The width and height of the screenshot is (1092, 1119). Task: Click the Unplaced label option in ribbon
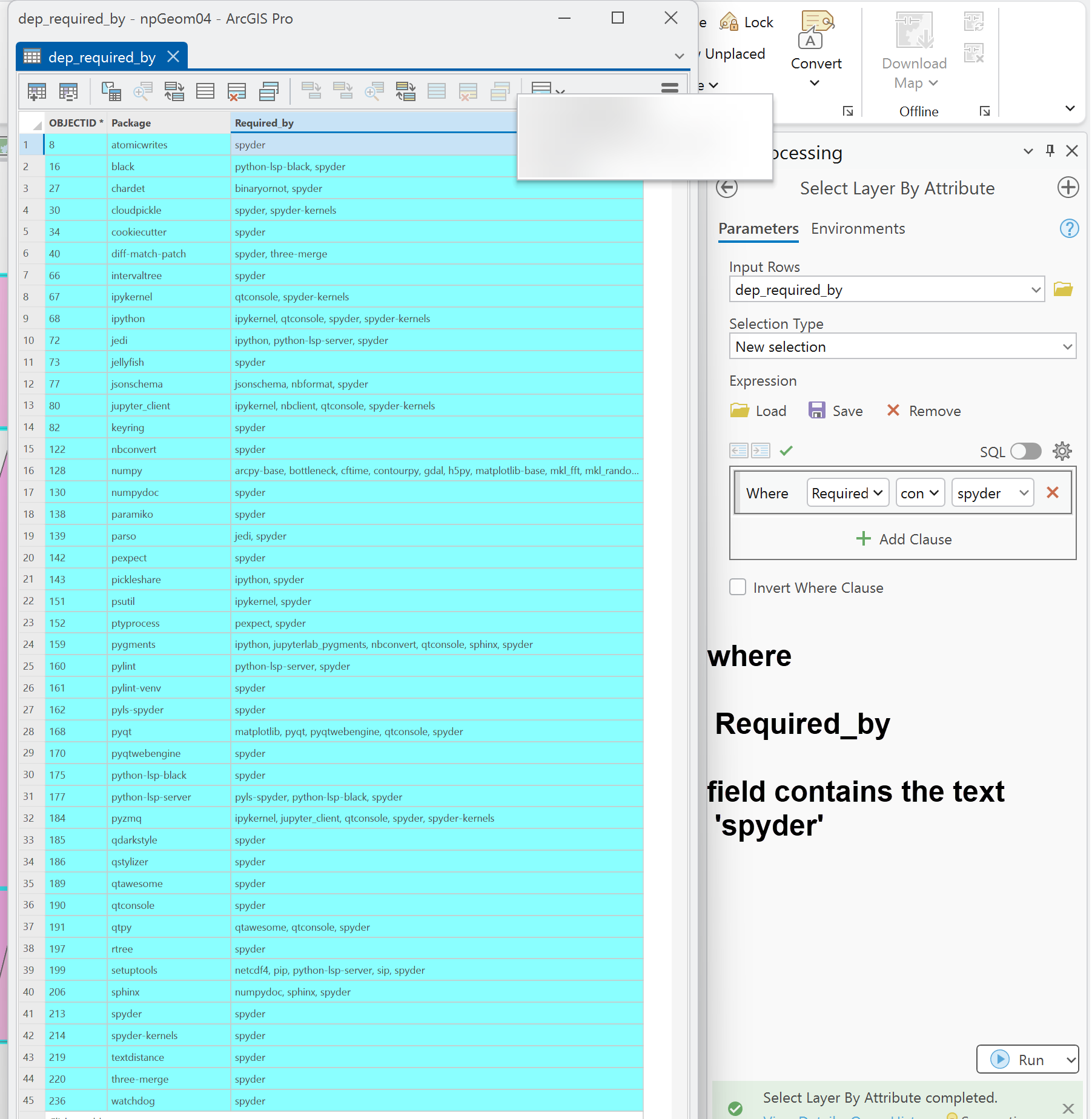tap(735, 54)
